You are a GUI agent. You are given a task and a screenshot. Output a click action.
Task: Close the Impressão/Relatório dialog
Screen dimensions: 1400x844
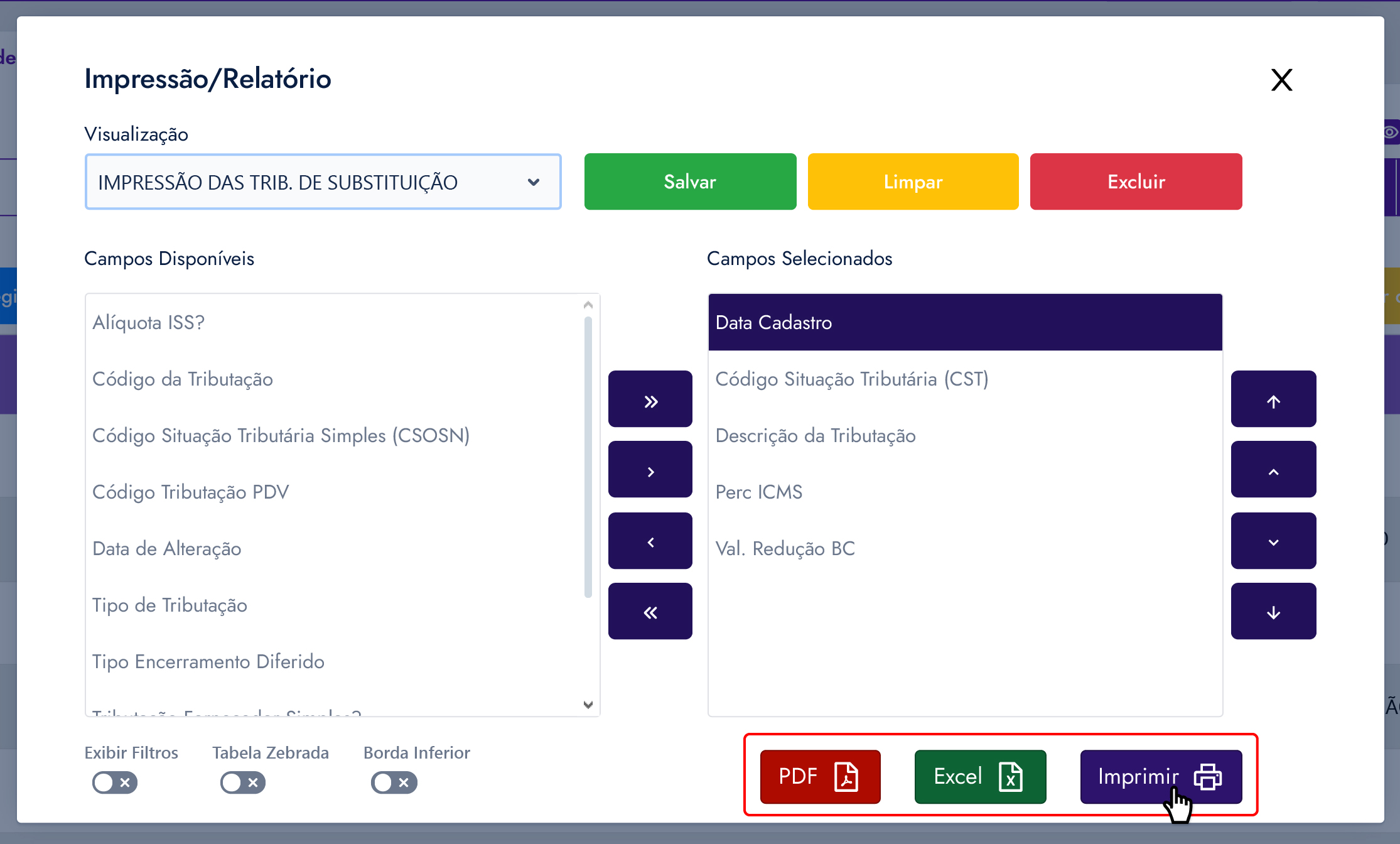pyautogui.click(x=1281, y=80)
